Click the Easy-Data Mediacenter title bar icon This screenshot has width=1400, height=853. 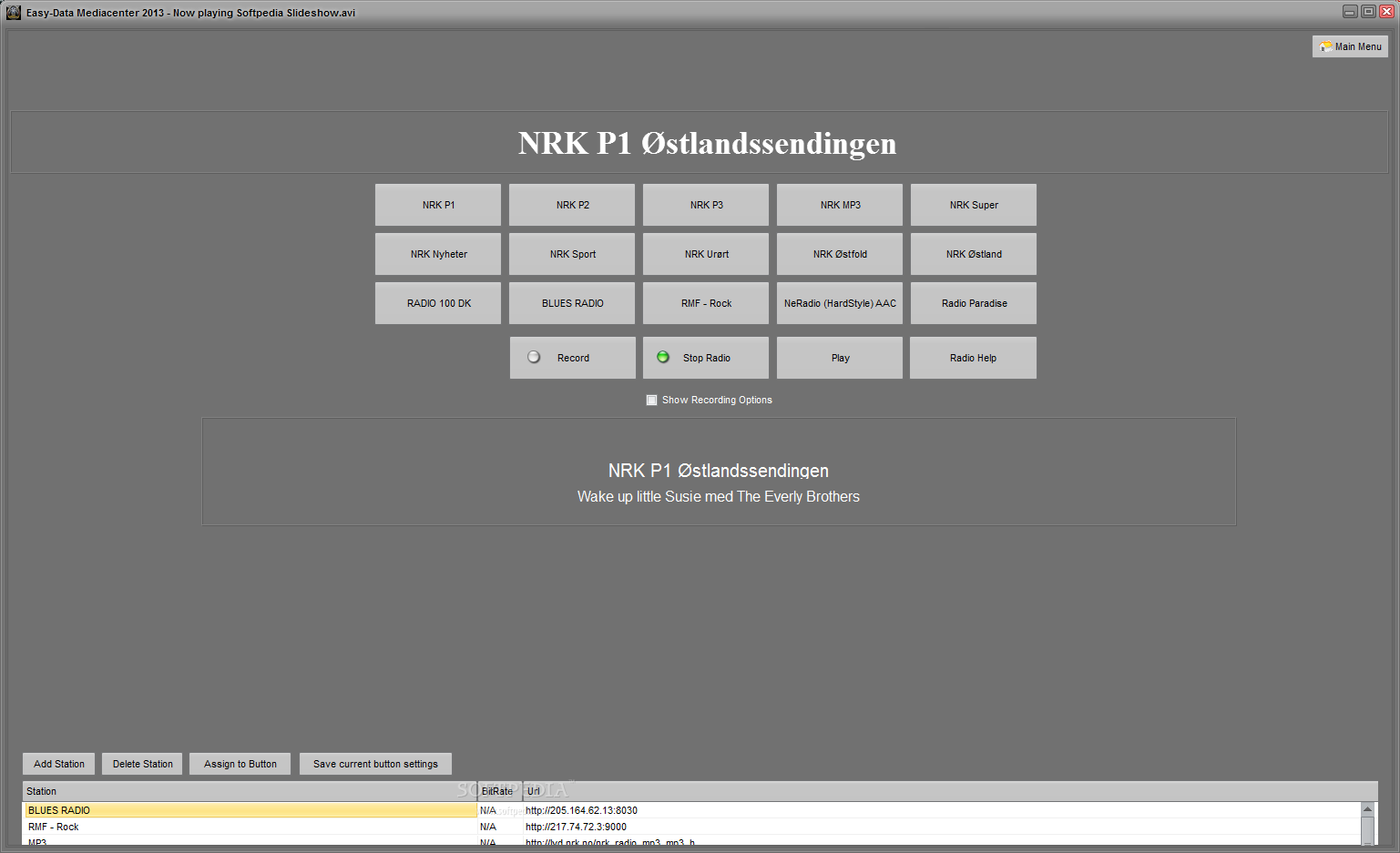14,13
